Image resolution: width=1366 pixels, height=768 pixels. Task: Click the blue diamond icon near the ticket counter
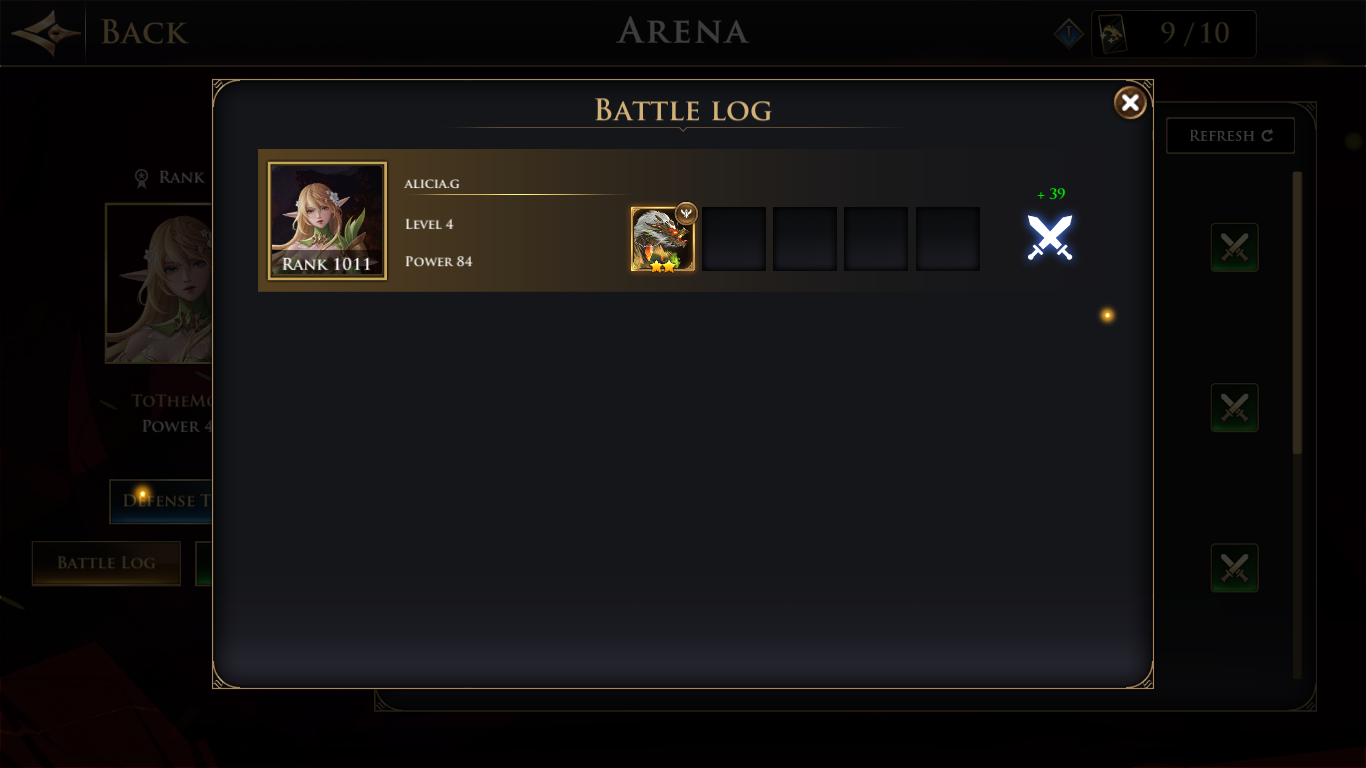tap(1069, 35)
